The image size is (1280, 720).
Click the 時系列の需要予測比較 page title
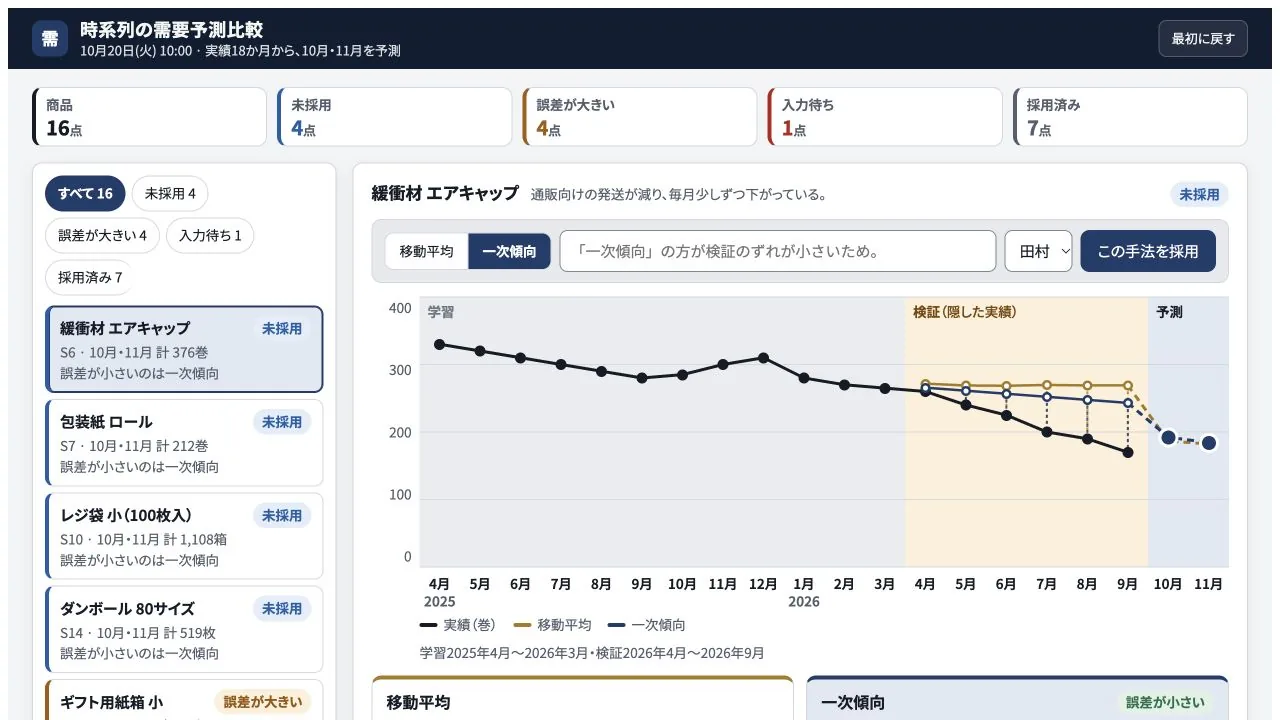point(172,30)
